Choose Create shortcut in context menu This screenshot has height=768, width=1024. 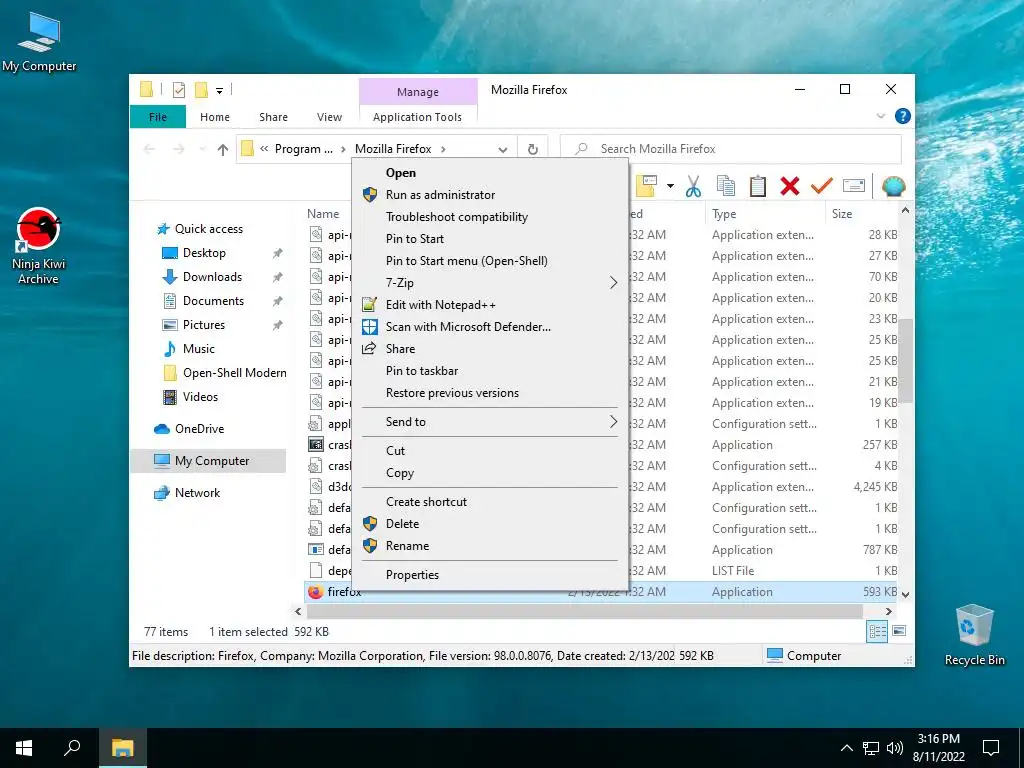click(490, 502)
